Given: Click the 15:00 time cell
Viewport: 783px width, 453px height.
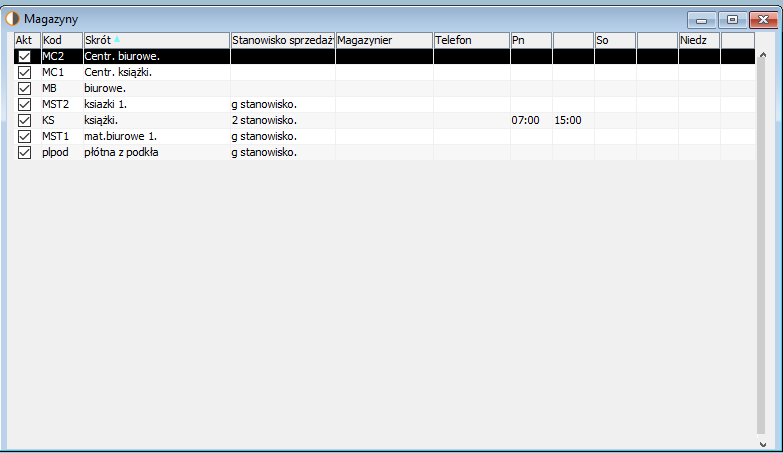Looking at the screenshot, I should (x=573, y=120).
